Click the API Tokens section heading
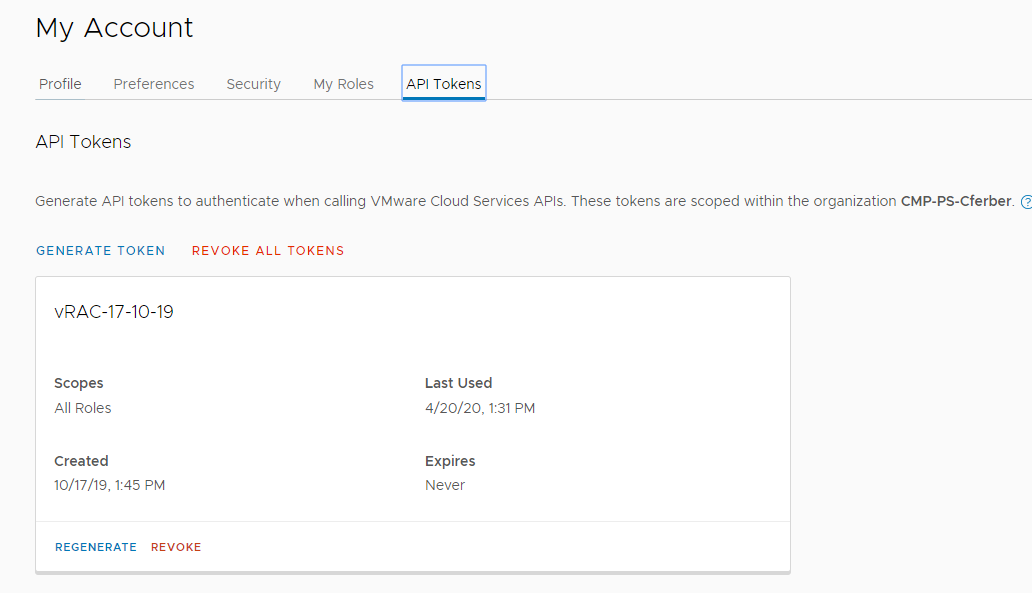Viewport: 1032px width, 593px height. coord(84,142)
